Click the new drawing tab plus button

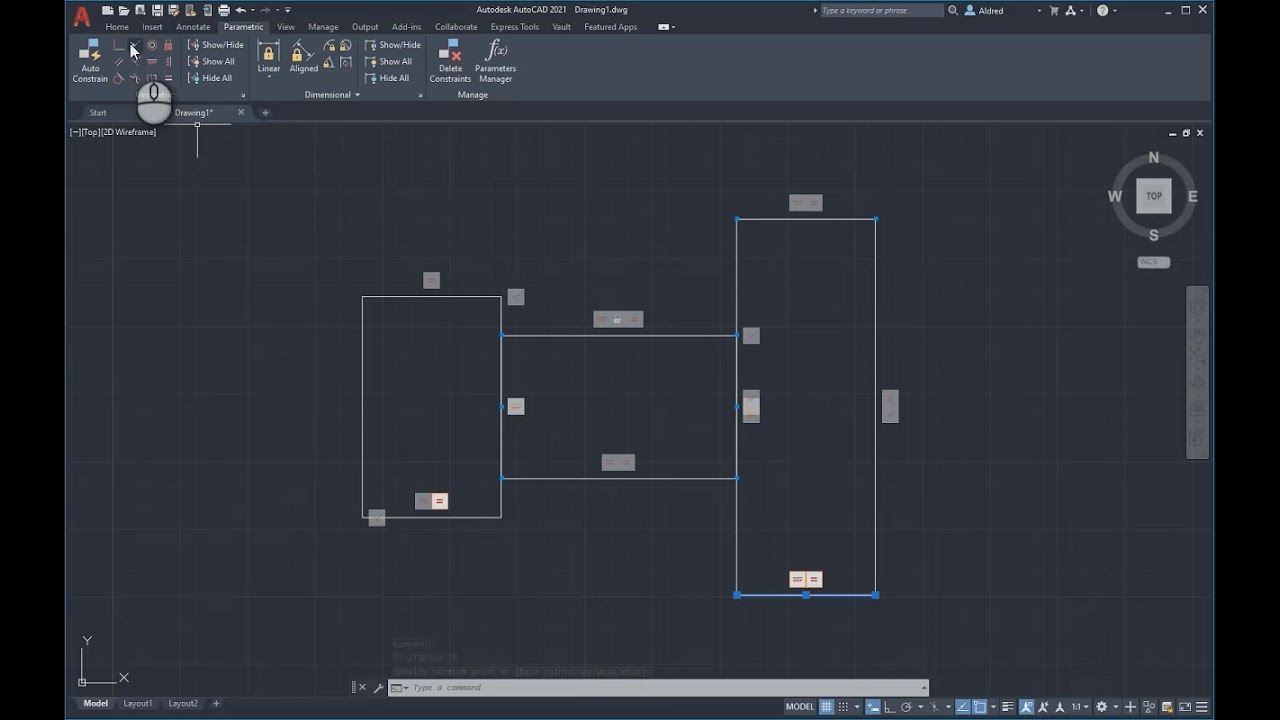(265, 113)
